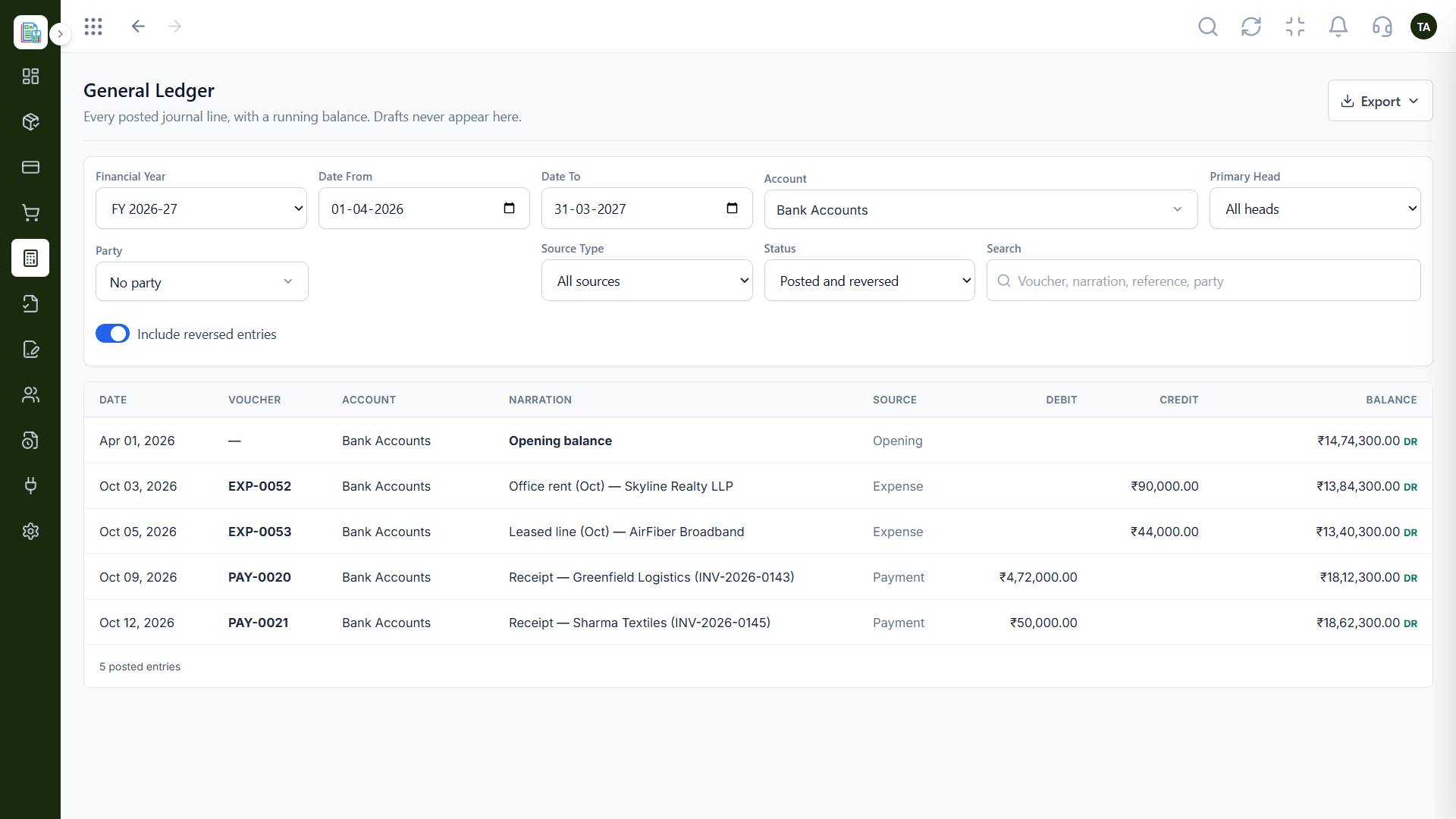
Task: Open Date To calendar picker icon
Action: point(733,209)
